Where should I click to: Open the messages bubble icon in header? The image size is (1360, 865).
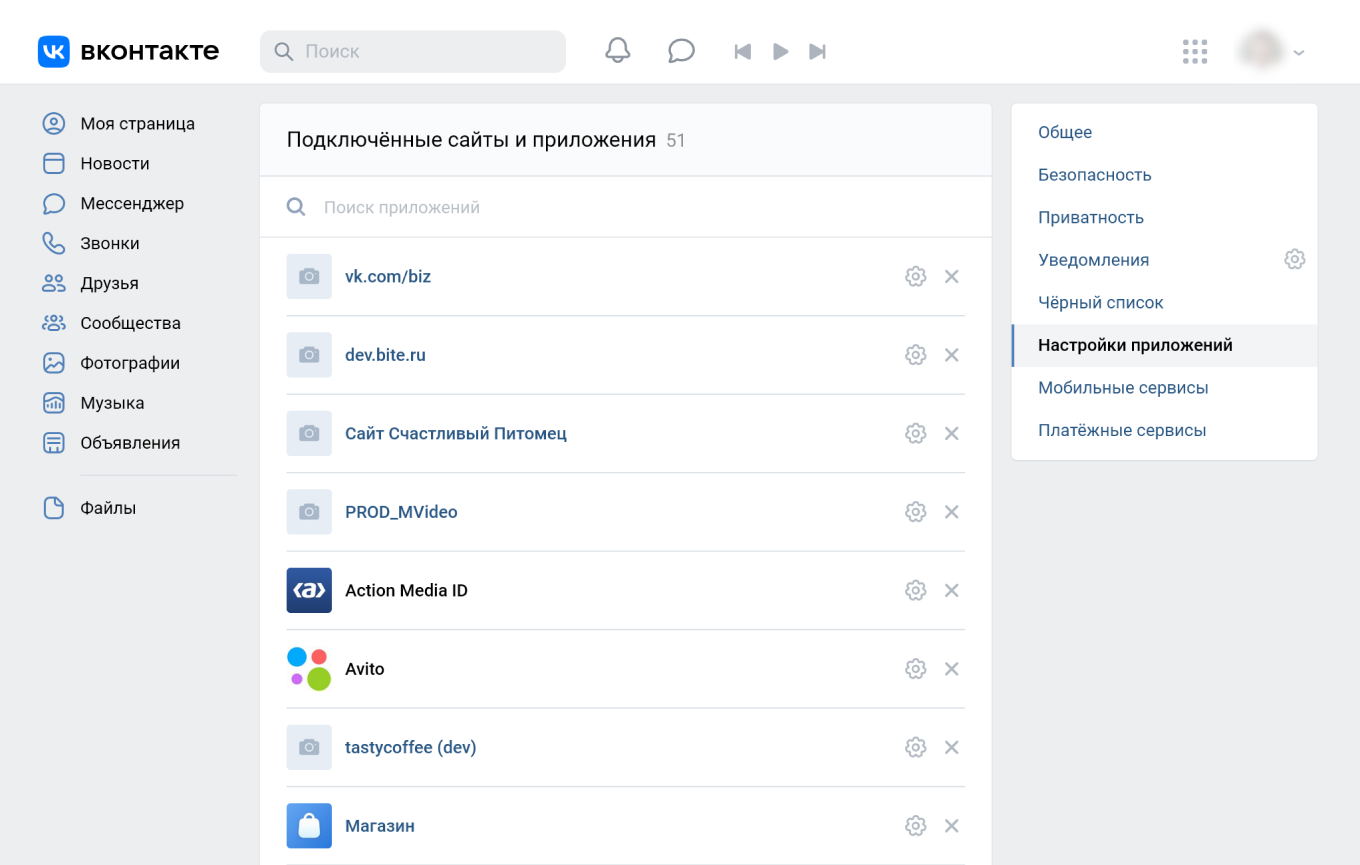pyautogui.click(x=681, y=51)
